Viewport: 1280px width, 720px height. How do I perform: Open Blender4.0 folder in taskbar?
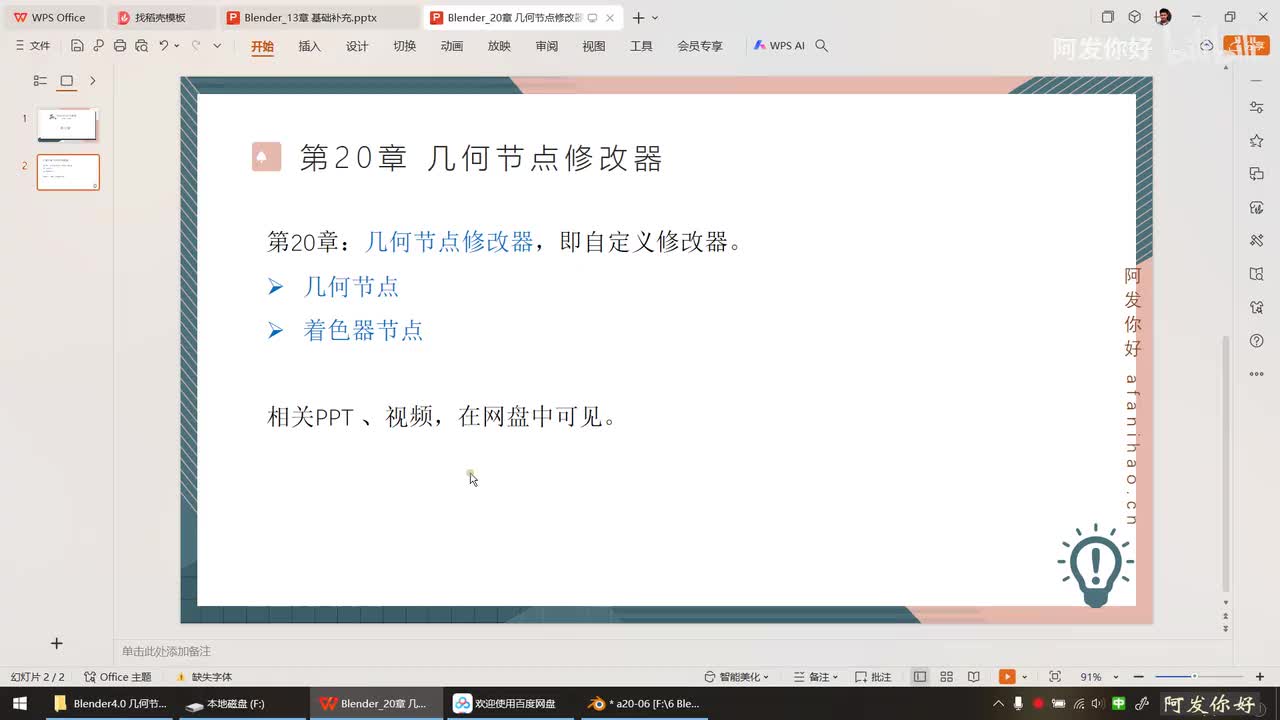[110, 703]
